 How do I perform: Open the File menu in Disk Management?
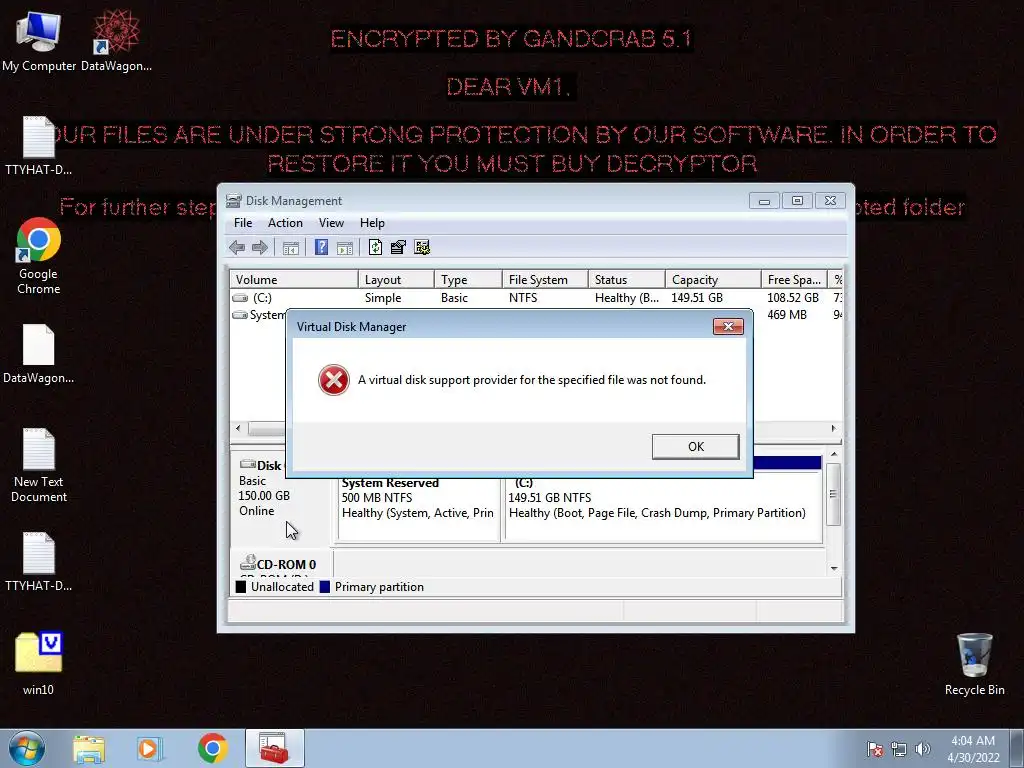click(243, 223)
